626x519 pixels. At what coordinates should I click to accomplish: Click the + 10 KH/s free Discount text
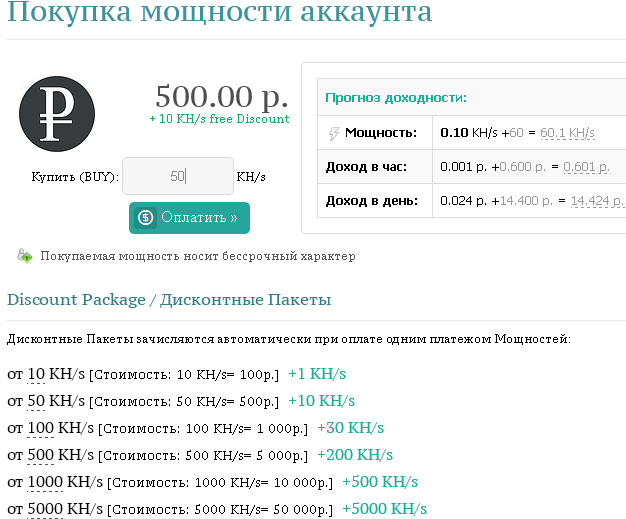219,119
